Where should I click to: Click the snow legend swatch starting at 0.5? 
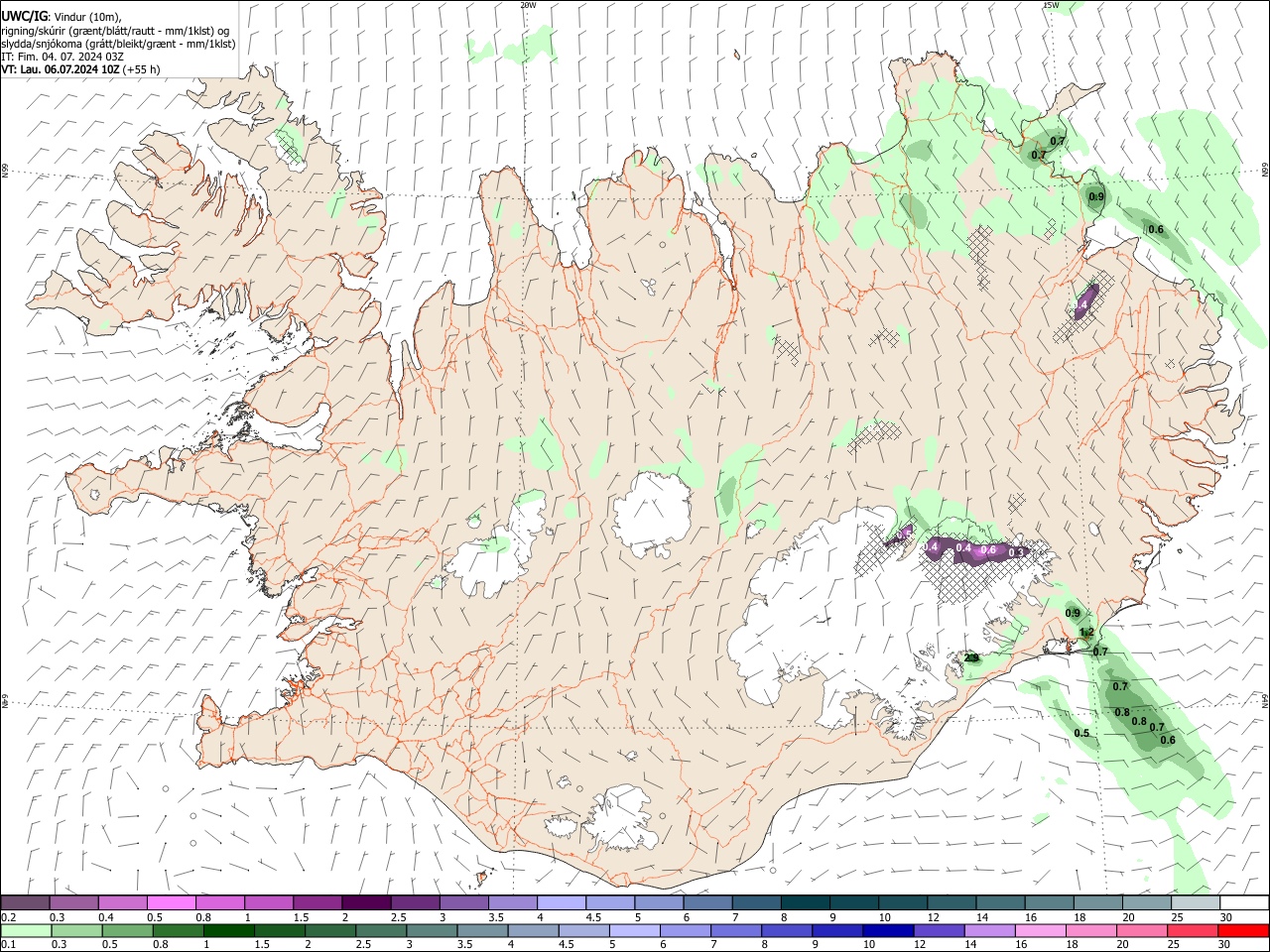click(x=171, y=902)
